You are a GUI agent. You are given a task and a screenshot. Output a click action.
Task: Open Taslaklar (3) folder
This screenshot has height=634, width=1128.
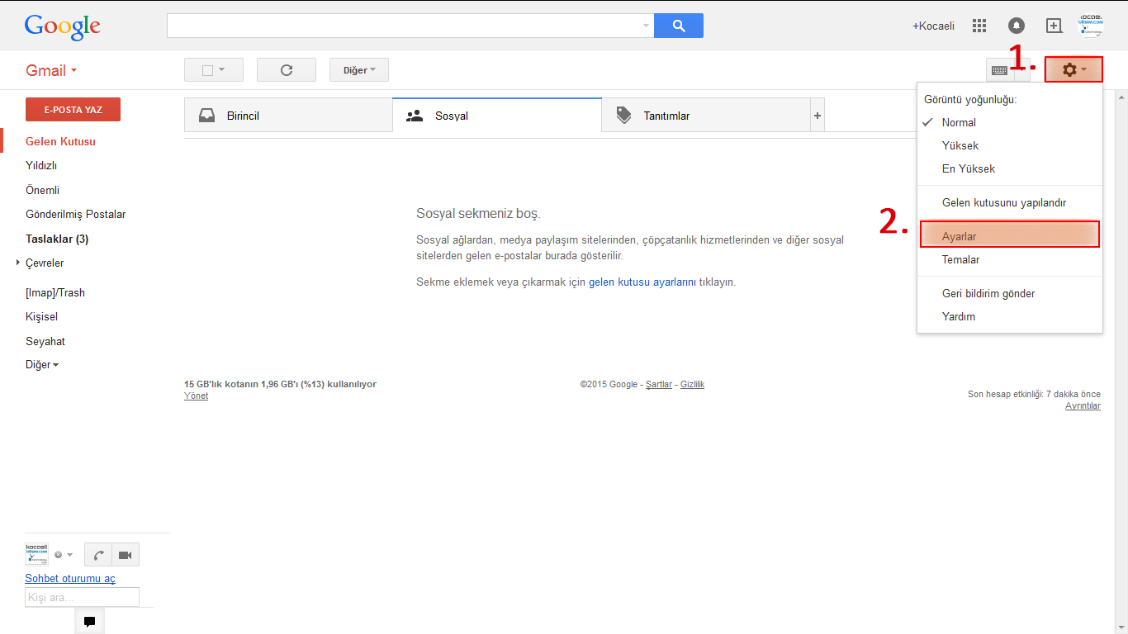57,239
